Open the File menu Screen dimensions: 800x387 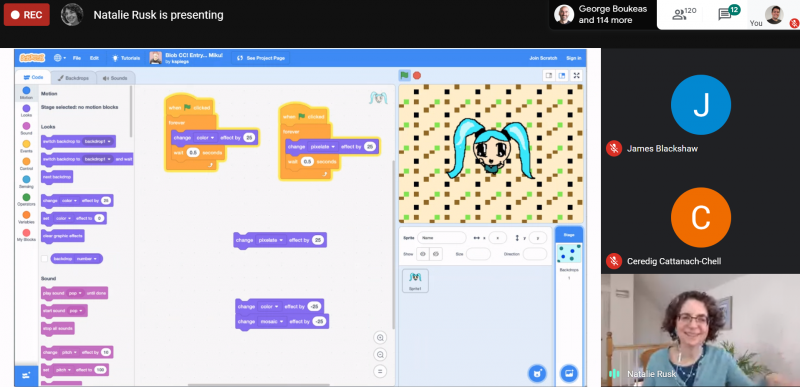coord(77,58)
